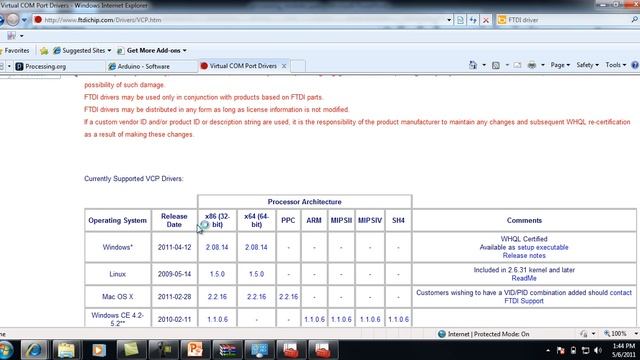Screen dimensions: 640x360
Task: Open Windows CE MIPSII driver 1.1.0.6
Action: [x=341, y=319]
